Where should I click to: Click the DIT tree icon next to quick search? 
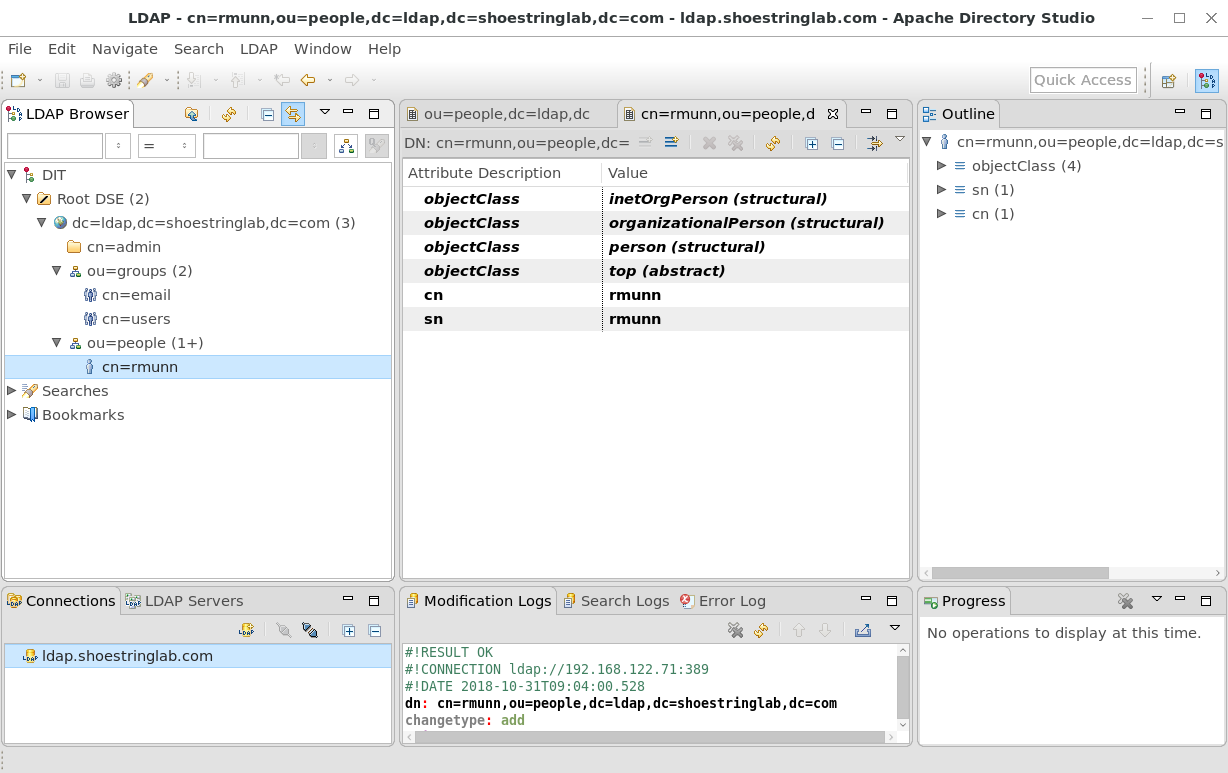point(346,146)
